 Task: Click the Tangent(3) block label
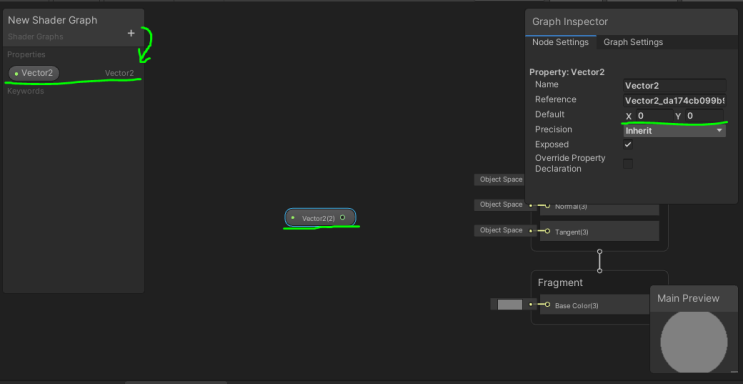(x=571, y=232)
